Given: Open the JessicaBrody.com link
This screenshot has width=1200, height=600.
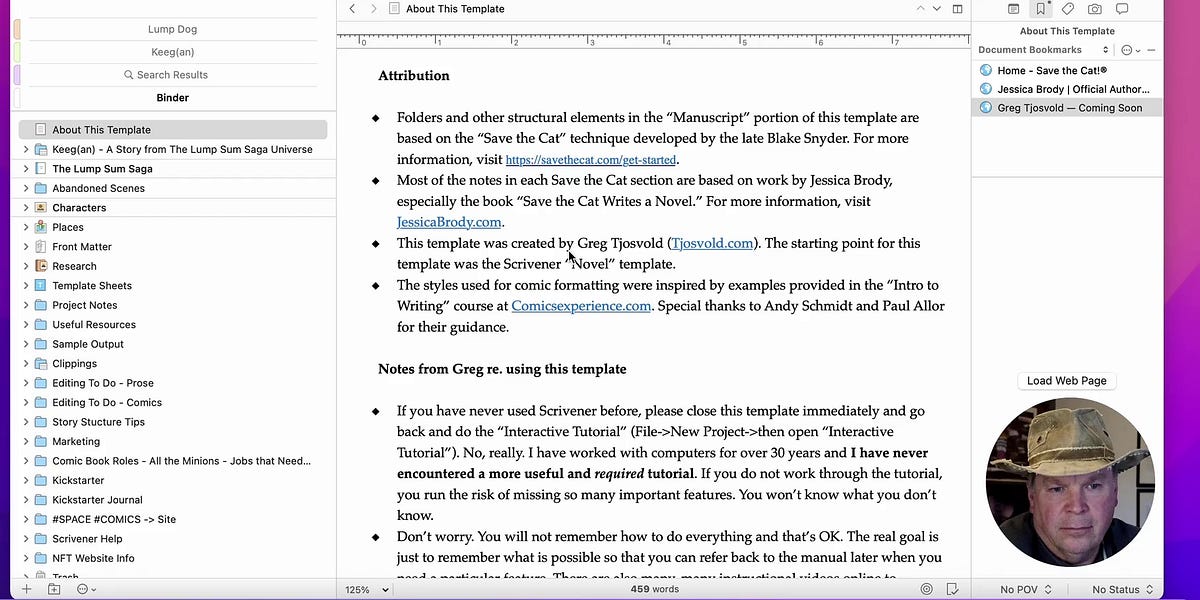Looking at the screenshot, I should pyautogui.click(x=449, y=222).
